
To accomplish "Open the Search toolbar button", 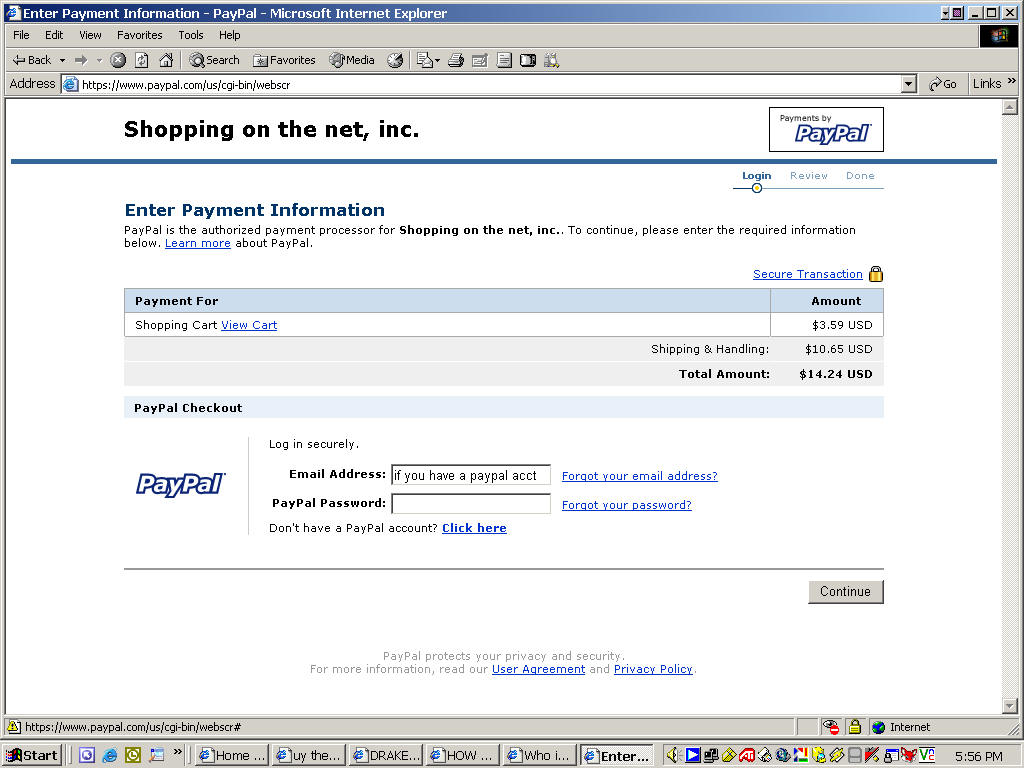I will [214, 61].
